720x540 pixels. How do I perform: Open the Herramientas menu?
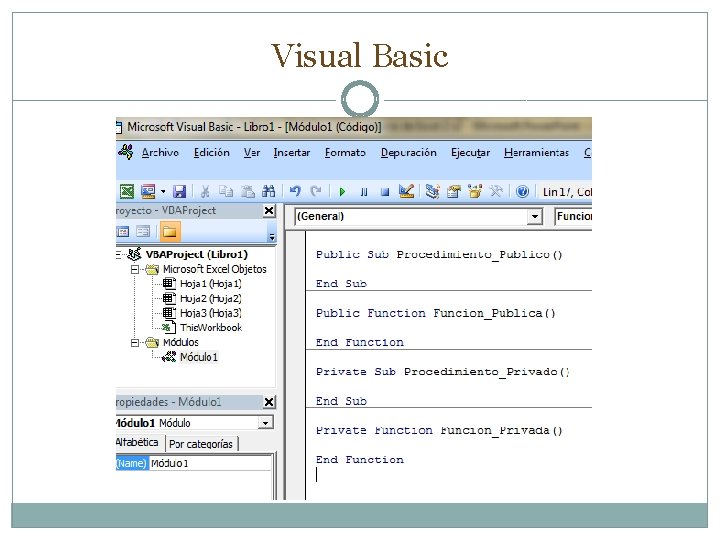tap(536, 152)
